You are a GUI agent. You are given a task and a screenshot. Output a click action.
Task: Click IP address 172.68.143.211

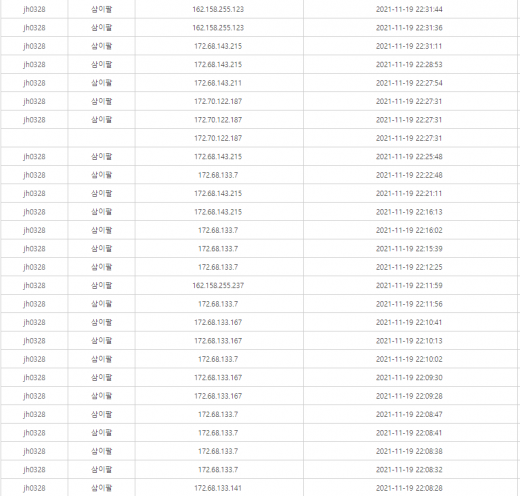point(218,83)
